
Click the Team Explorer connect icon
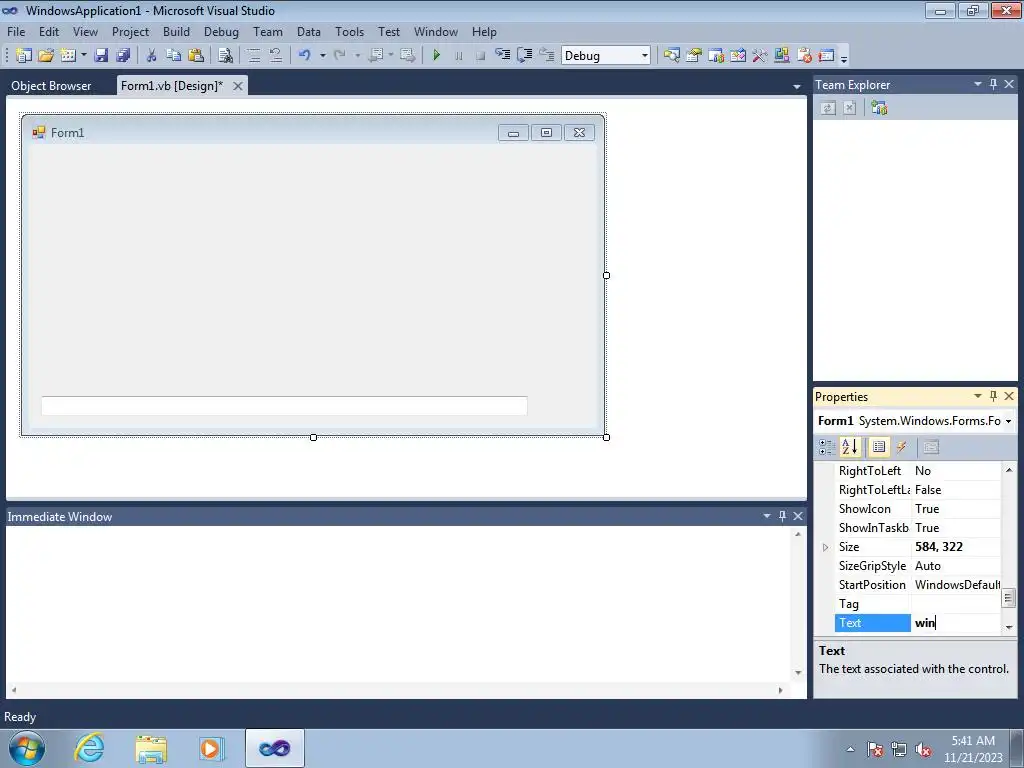[879, 108]
